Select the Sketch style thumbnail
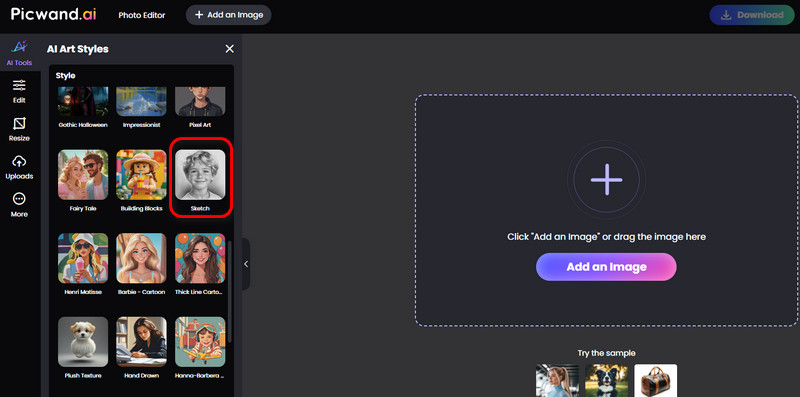This screenshot has width=800, height=397. (200, 175)
